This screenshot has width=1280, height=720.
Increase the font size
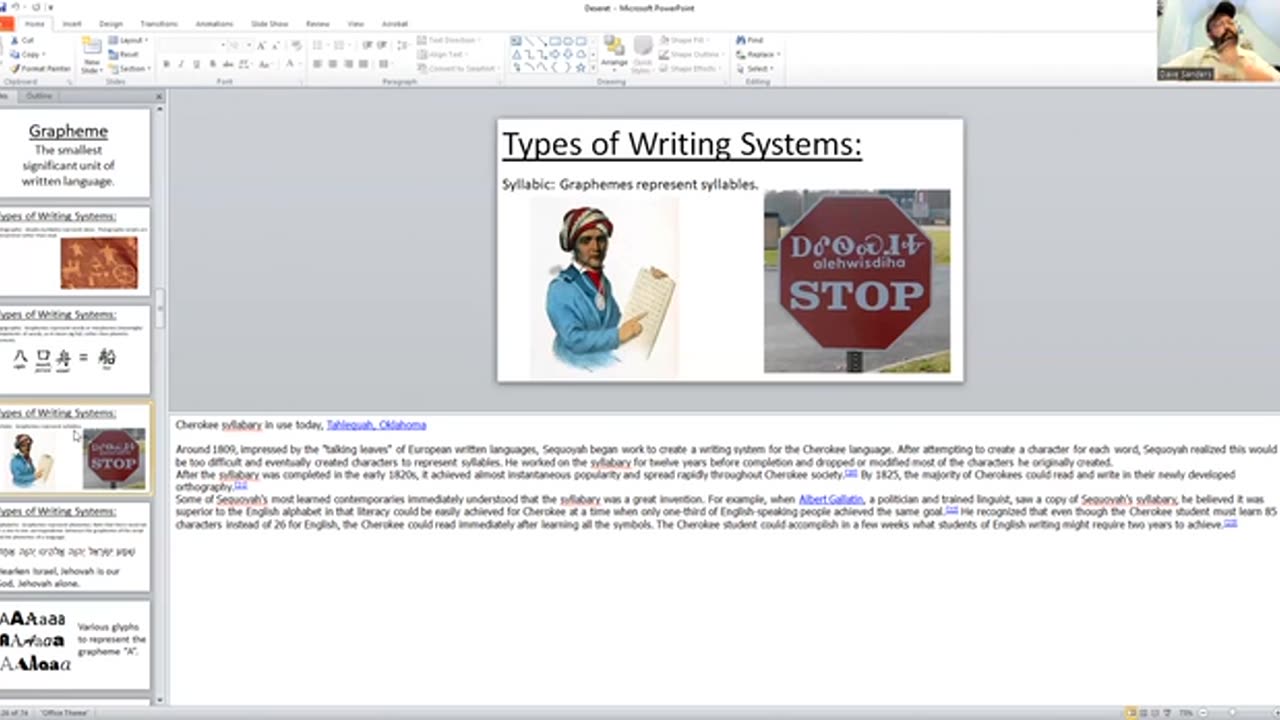(262, 46)
